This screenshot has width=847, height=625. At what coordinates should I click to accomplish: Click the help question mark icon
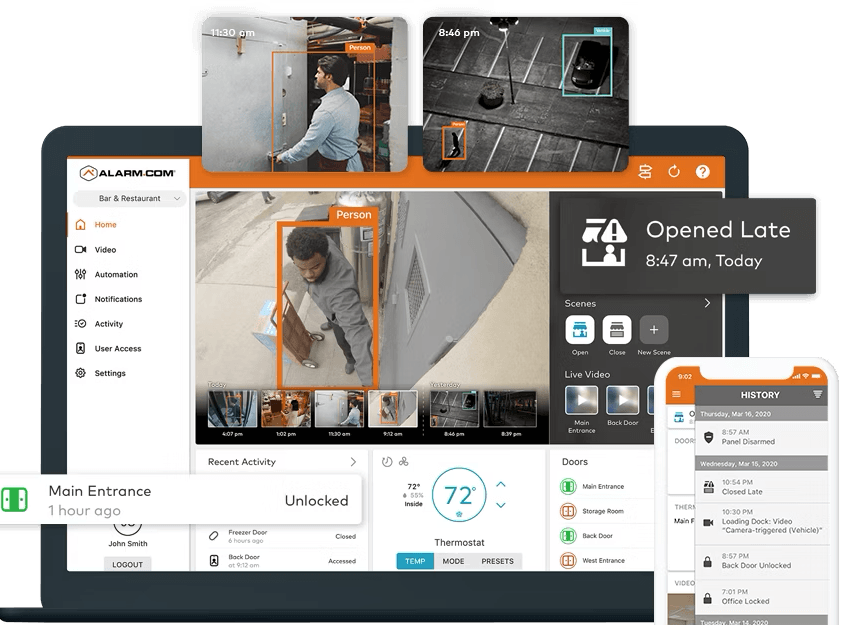click(x=702, y=172)
